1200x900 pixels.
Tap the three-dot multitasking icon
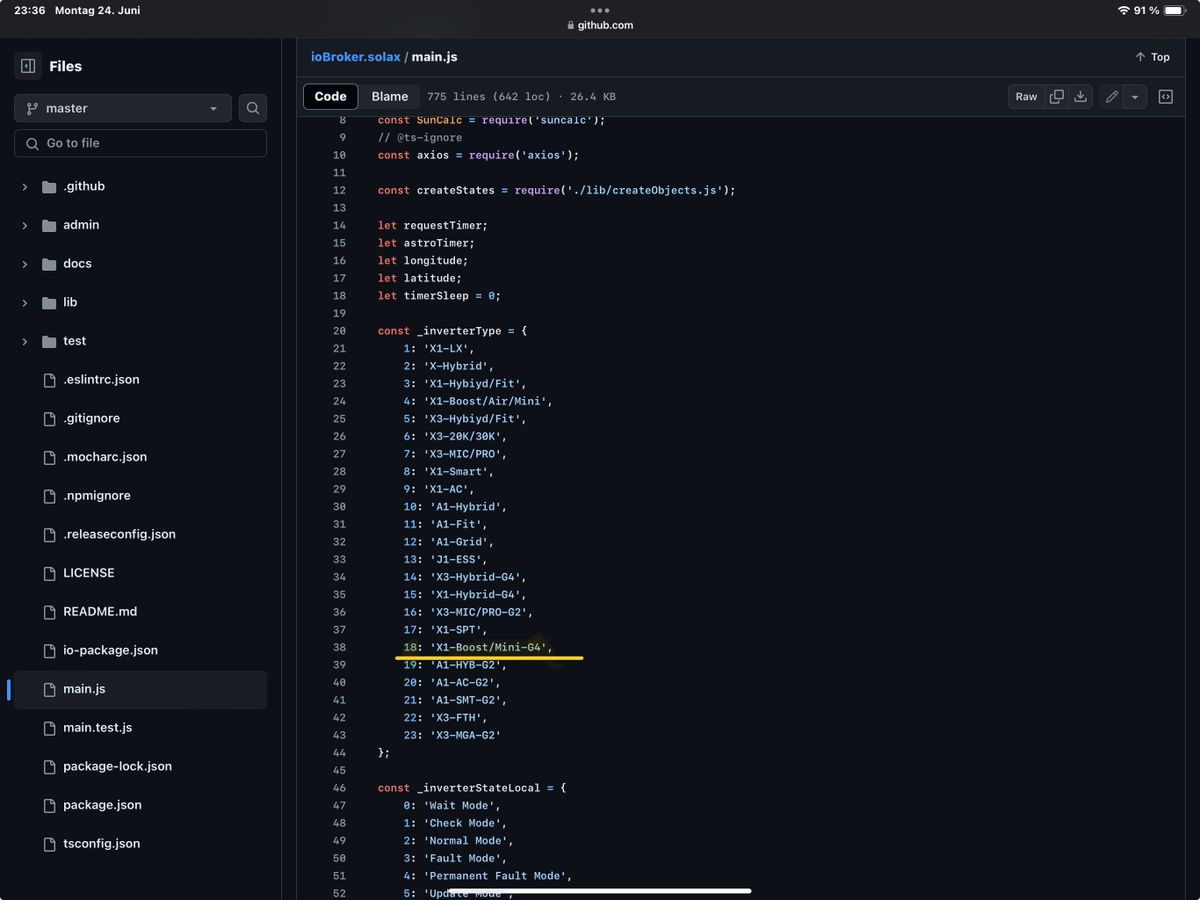600,10
